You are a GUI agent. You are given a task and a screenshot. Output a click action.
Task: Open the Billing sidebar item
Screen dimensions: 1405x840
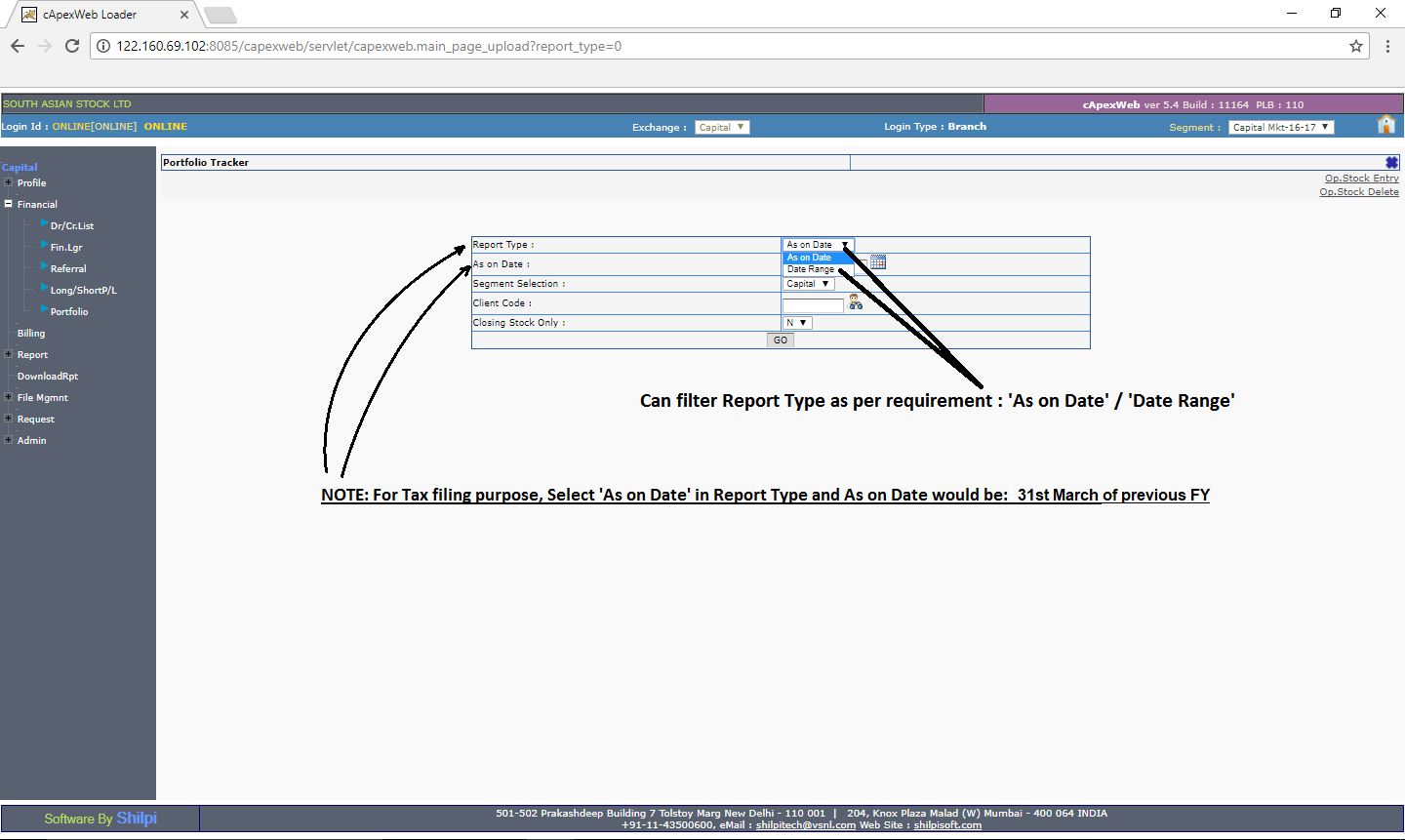31,334
